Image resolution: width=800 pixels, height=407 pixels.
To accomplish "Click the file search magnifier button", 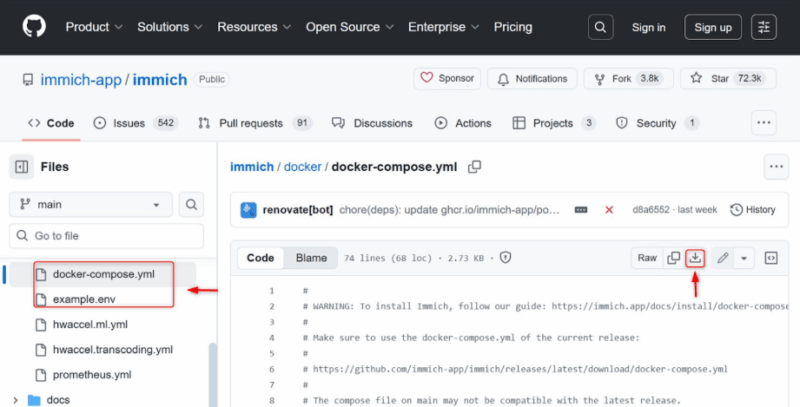I will tap(191, 205).
